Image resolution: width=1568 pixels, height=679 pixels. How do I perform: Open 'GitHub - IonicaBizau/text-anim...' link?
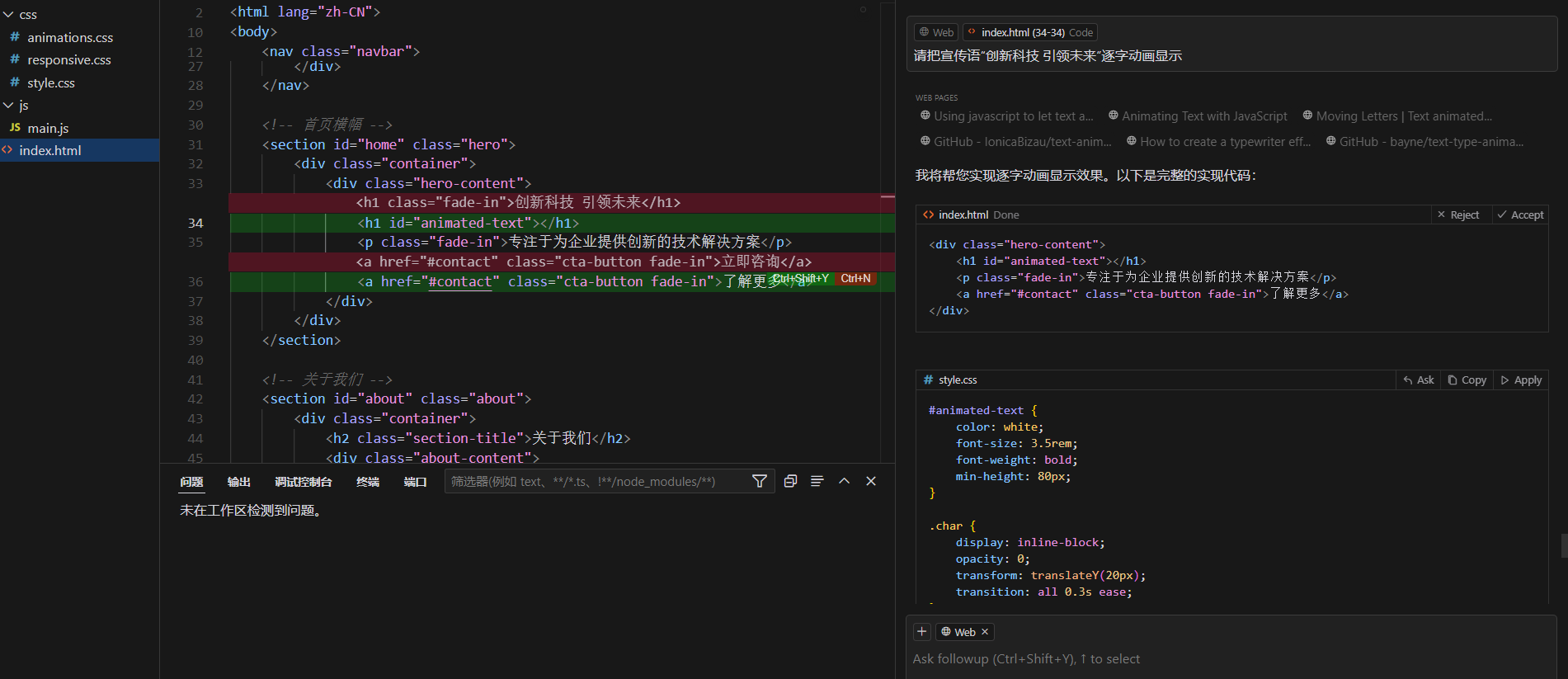pyautogui.click(x=1015, y=142)
